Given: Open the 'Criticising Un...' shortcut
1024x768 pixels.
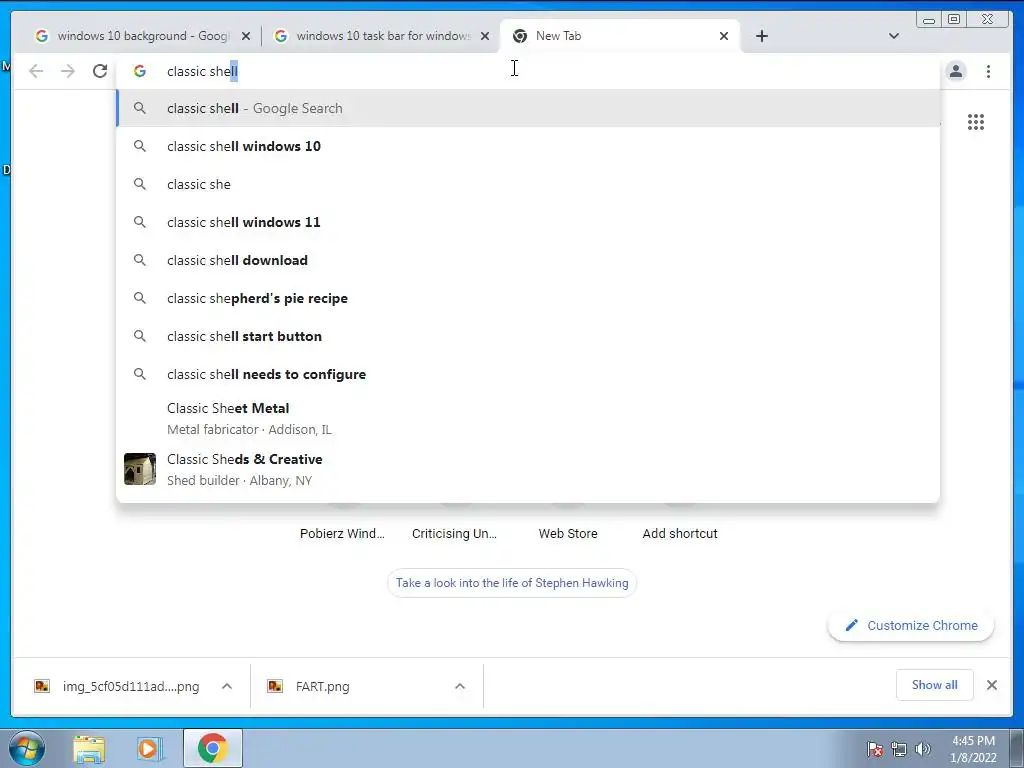Looking at the screenshot, I should click(x=455, y=534).
